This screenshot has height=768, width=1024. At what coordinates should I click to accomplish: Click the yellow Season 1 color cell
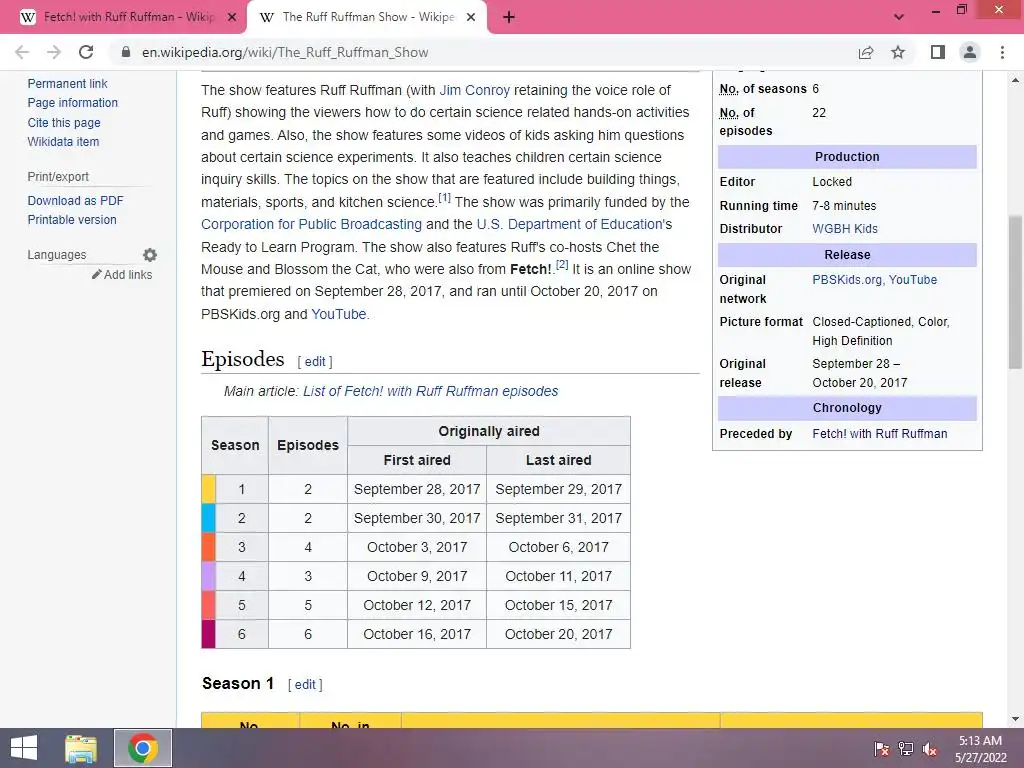(208, 489)
